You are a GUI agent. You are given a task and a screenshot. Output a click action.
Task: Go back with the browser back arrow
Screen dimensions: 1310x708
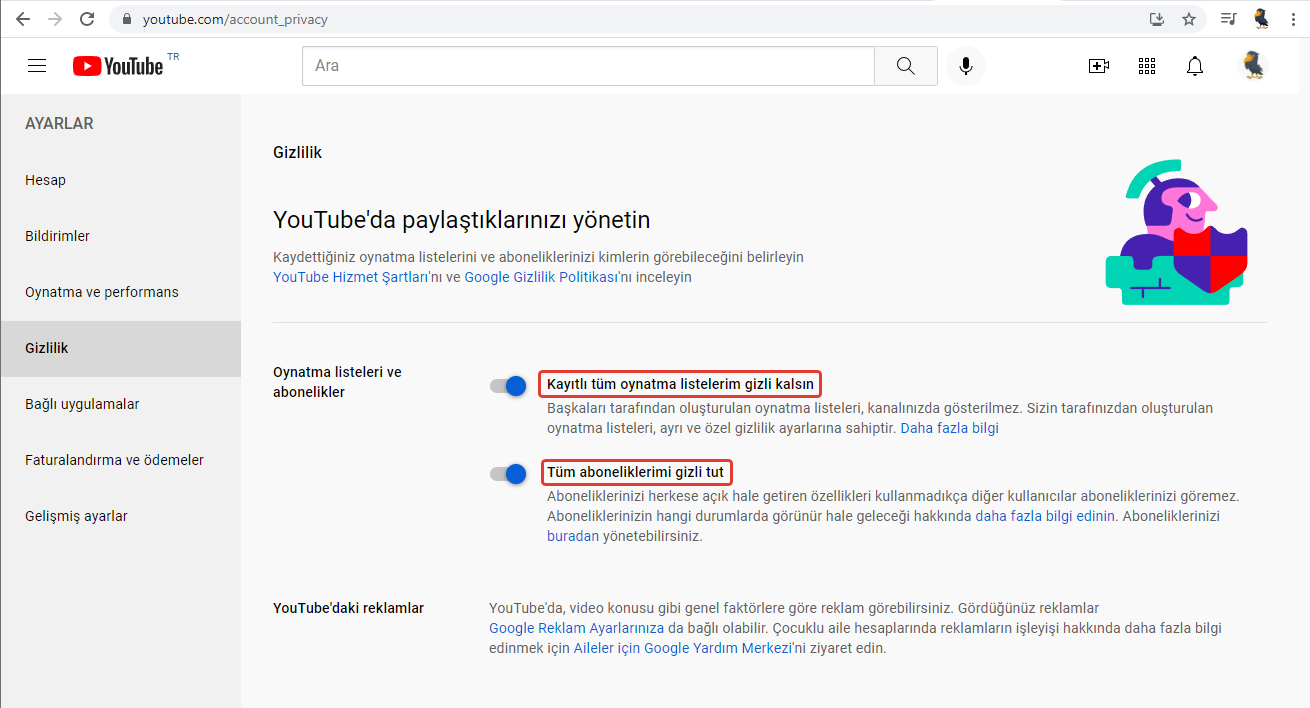tap(22, 19)
